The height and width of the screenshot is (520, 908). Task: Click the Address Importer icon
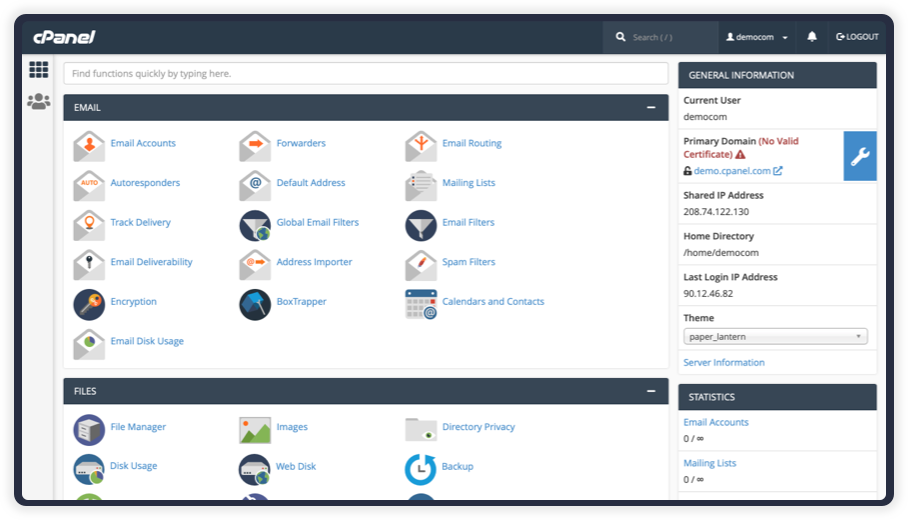click(x=255, y=265)
